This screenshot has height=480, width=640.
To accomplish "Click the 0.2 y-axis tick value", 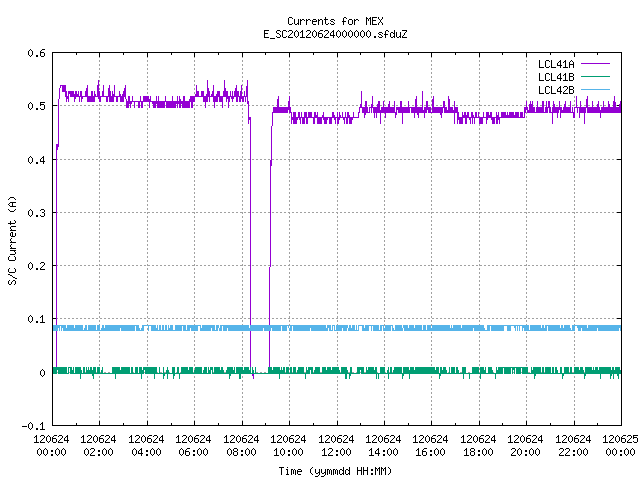I will pos(36,266).
